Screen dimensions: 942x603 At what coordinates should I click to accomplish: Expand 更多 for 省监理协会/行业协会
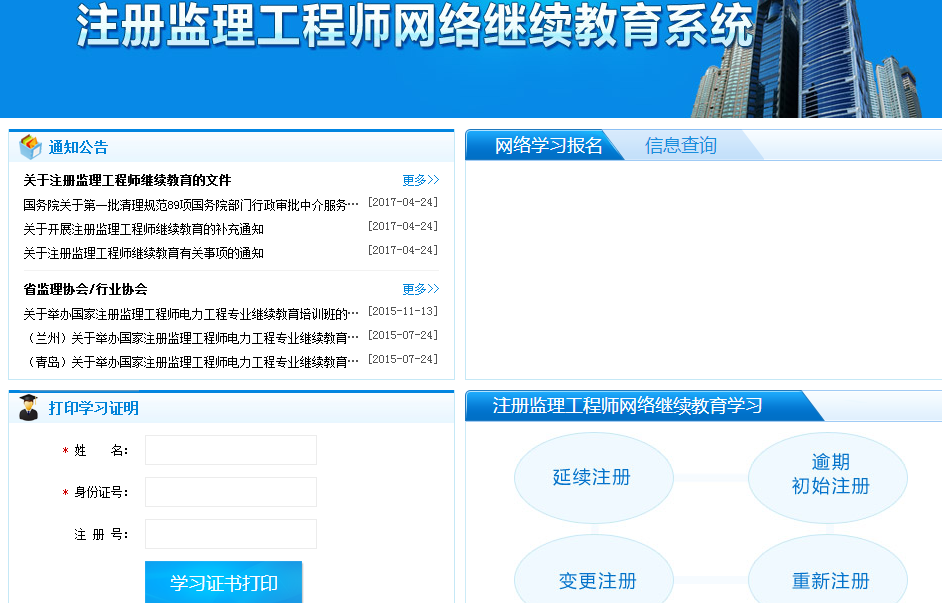click(x=420, y=289)
